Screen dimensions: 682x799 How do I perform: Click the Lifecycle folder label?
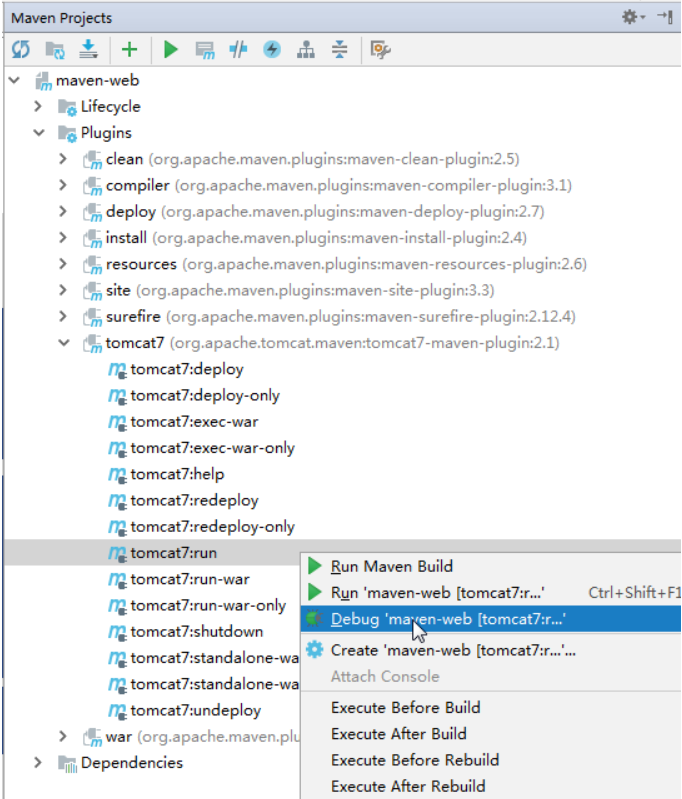(111, 106)
